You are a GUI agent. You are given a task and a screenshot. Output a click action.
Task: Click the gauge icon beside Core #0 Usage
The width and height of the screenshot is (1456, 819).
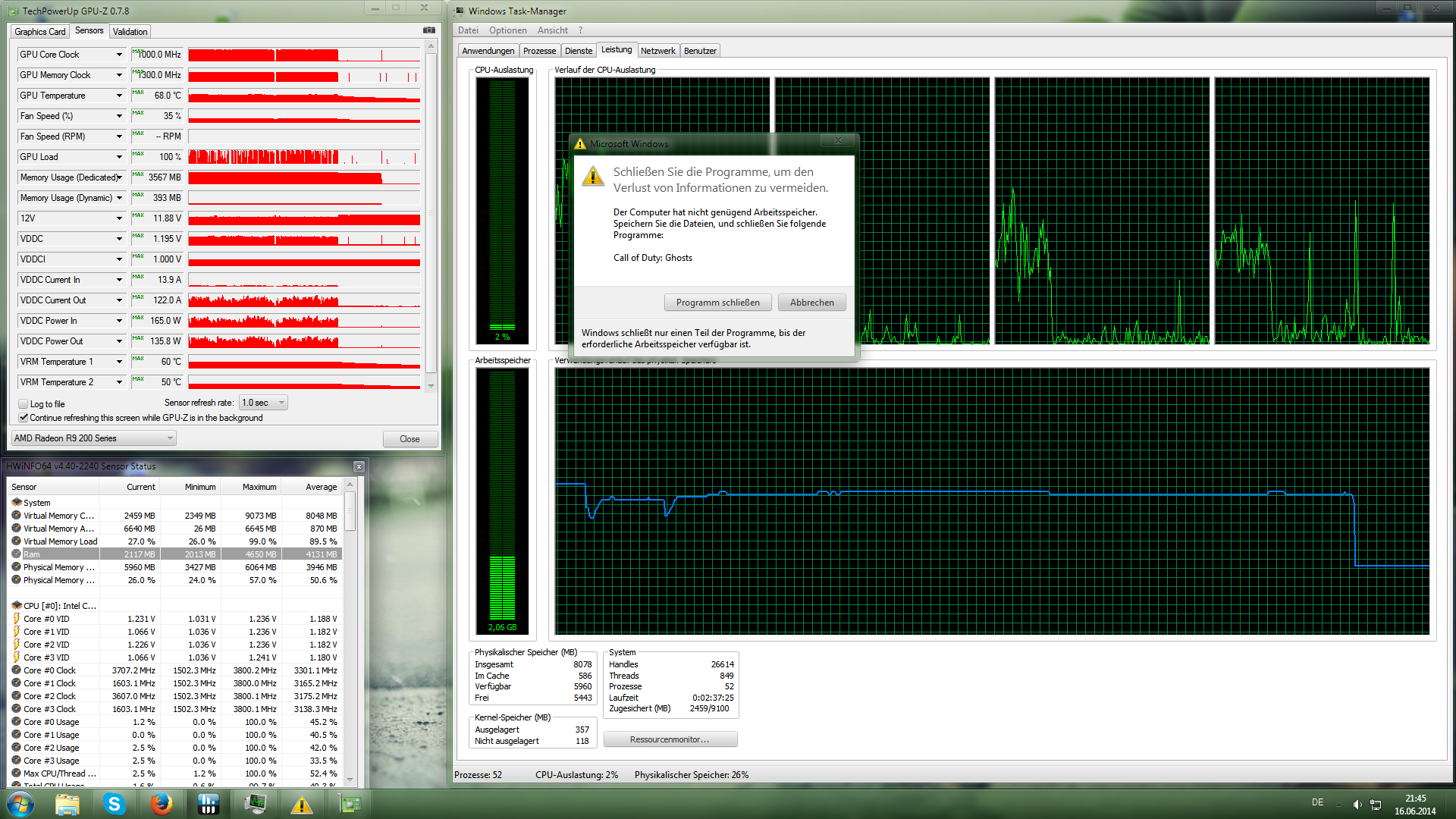[x=17, y=721]
